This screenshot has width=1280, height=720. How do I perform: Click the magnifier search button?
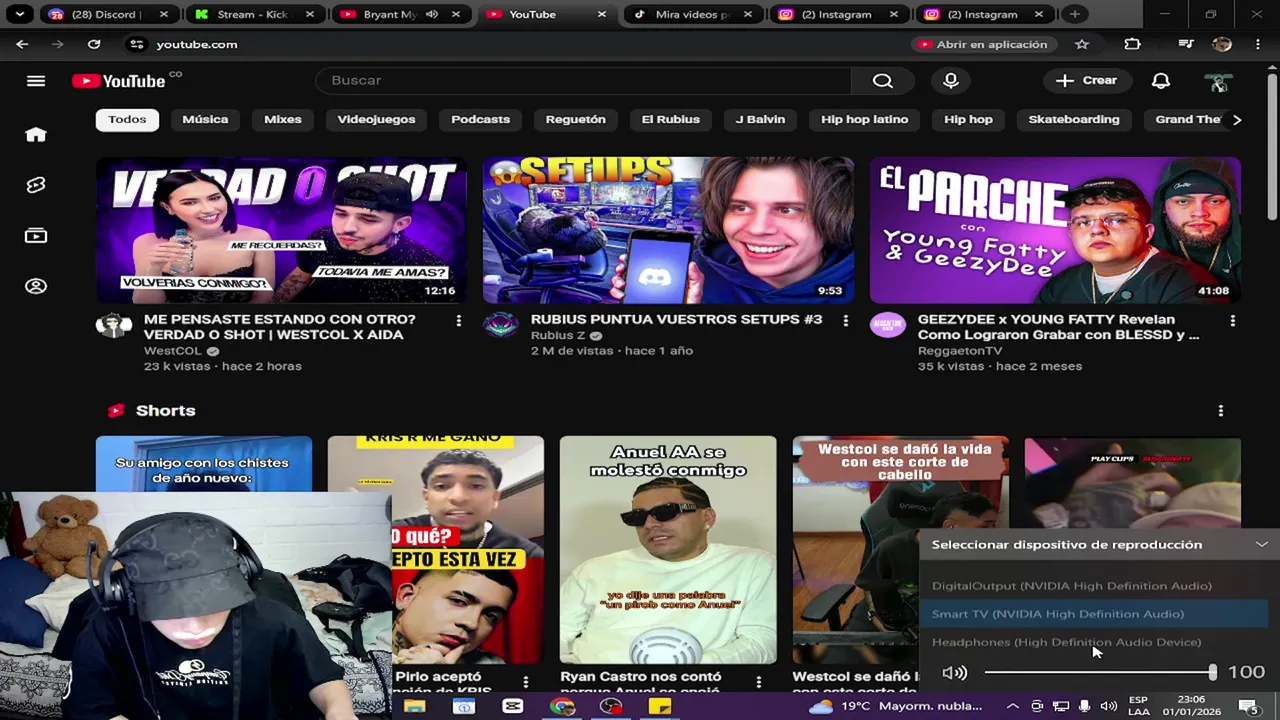(882, 81)
